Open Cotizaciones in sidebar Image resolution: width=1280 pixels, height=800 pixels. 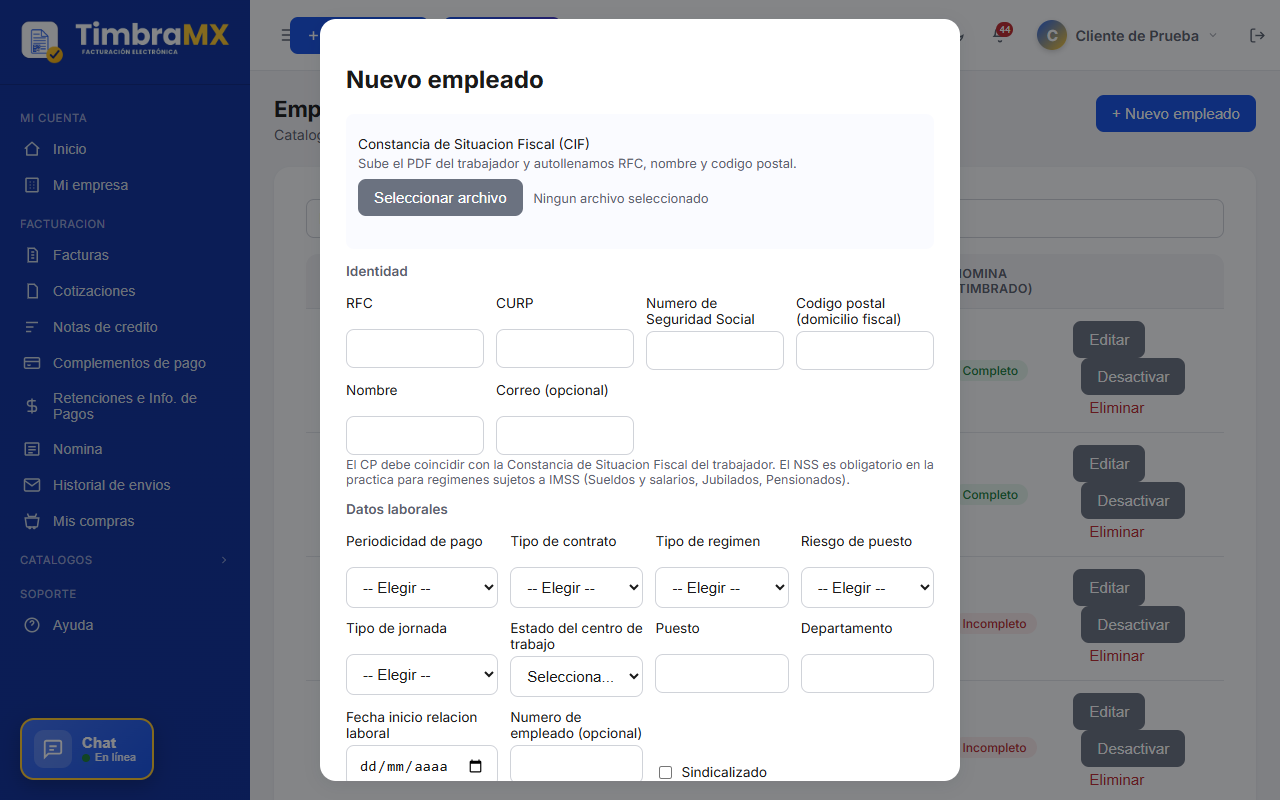pyautogui.click(x=94, y=291)
